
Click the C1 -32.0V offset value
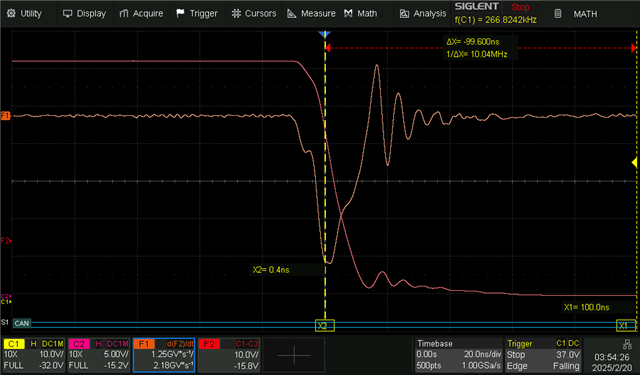(x=51, y=366)
